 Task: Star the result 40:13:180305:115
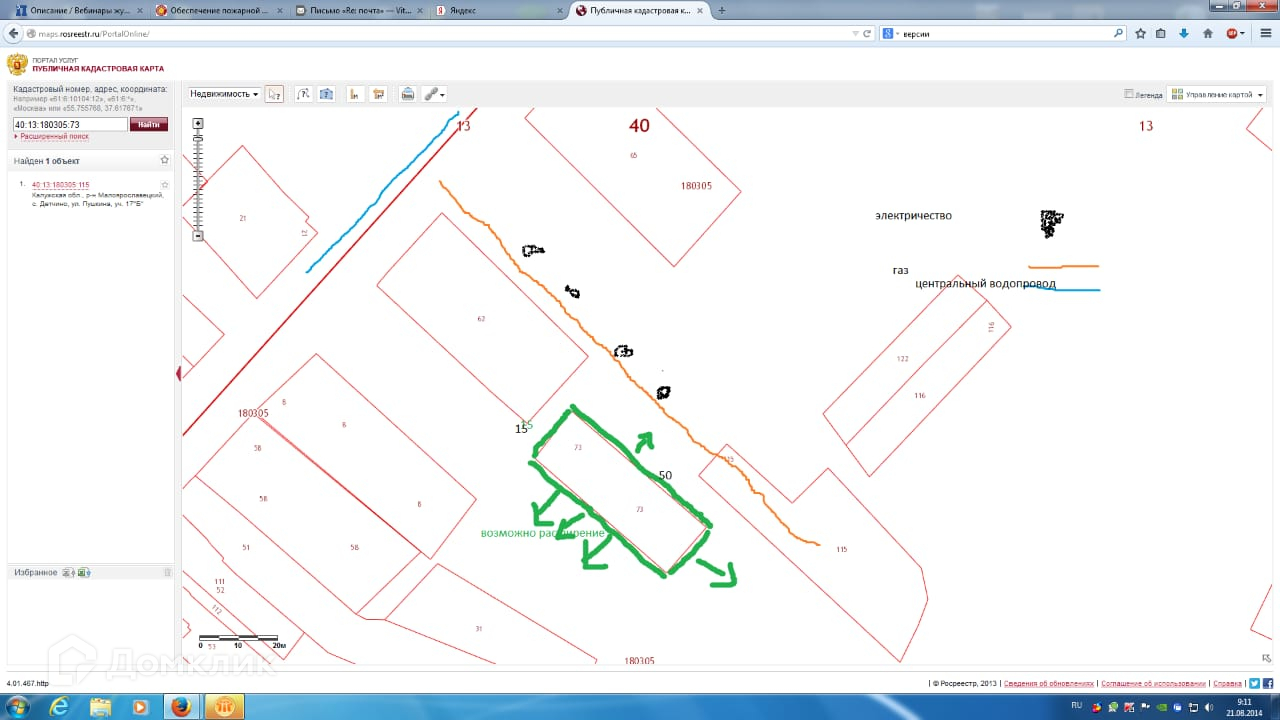coord(165,185)
